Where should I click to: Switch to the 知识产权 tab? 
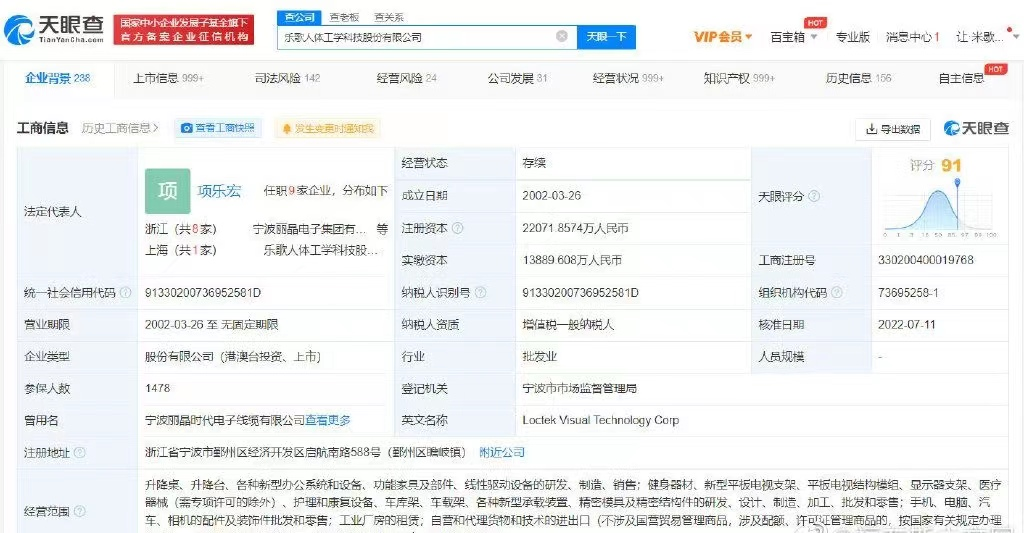(x=739, y=78)
